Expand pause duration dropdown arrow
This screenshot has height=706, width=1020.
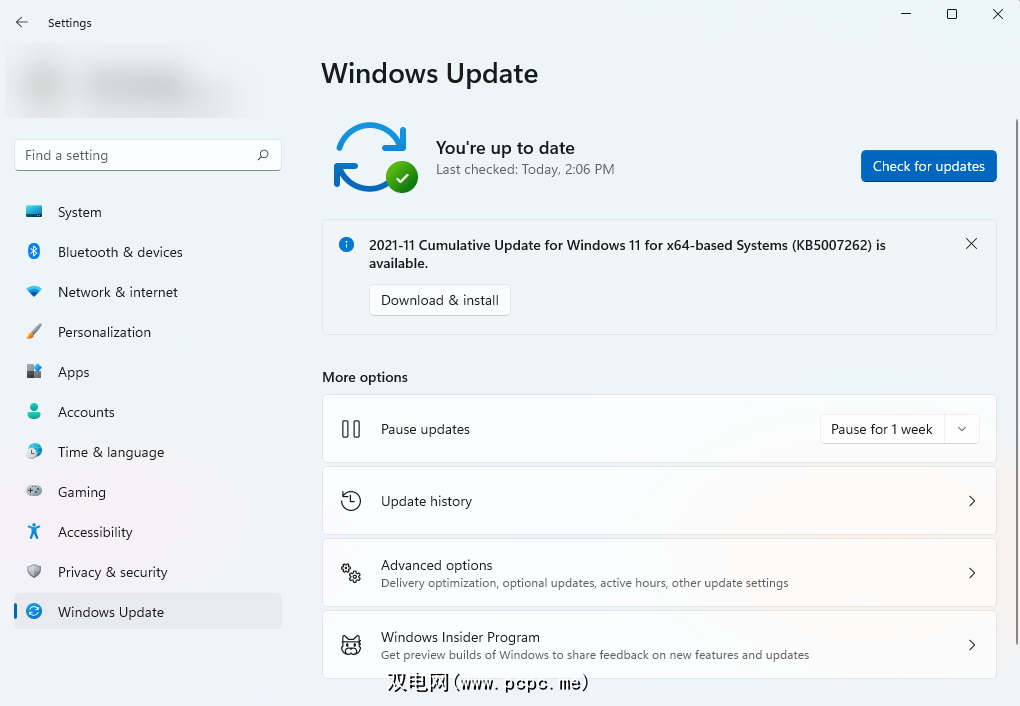click(962, 429)
